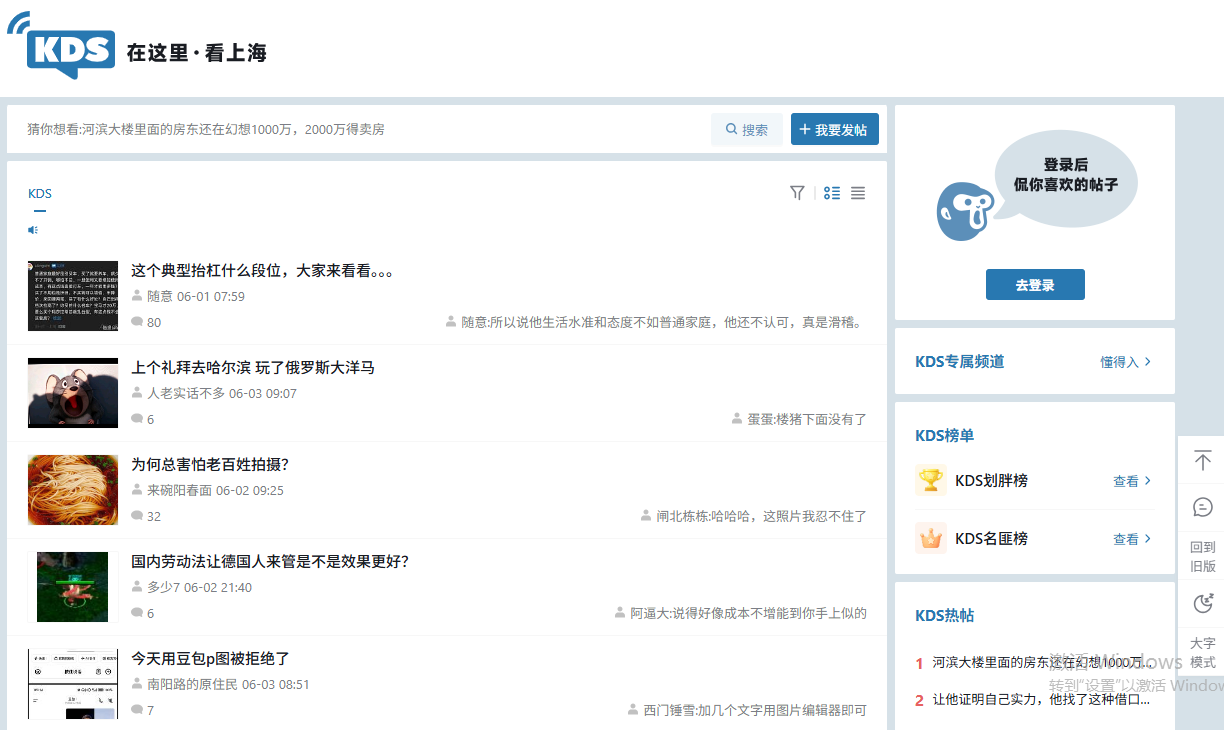
Task: Open noodle thumbnail image
Action: pyautogui.click(x=73, y=490)
